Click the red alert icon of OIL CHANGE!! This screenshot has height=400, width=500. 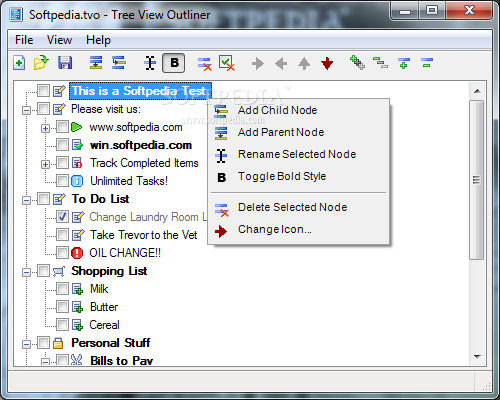pyautogui.click(x=77, y=253)
